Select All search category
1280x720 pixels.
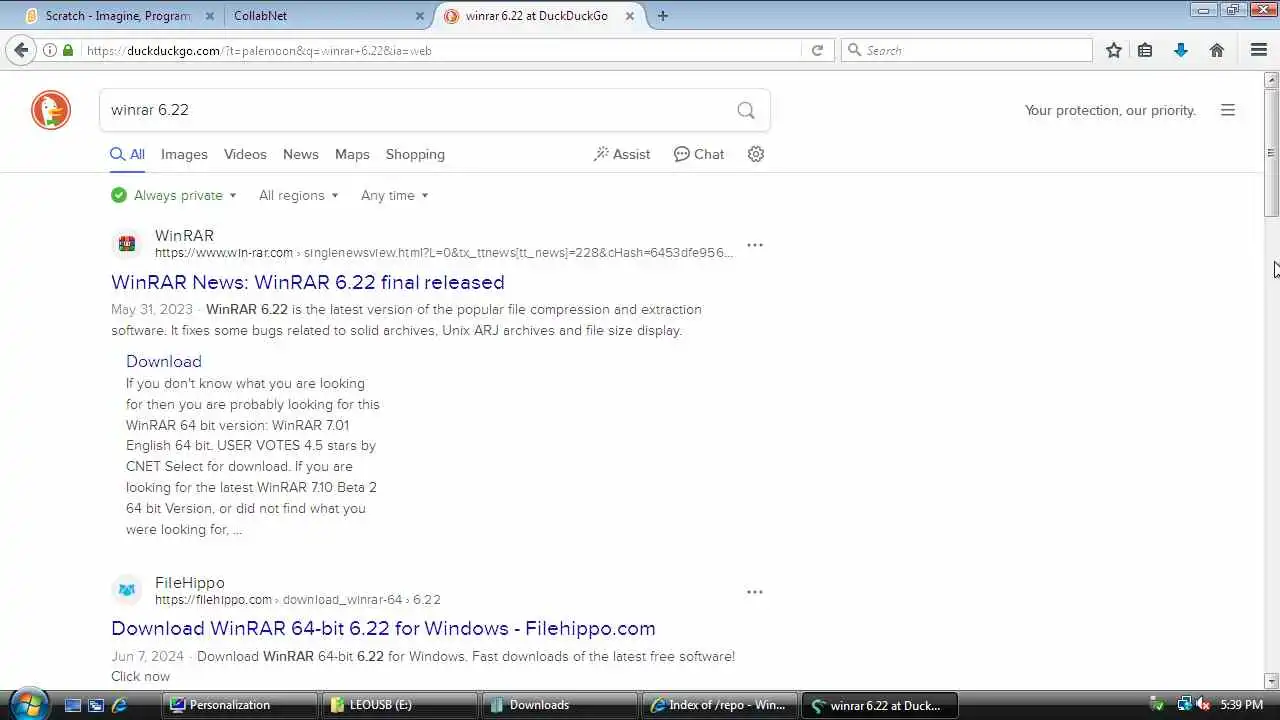click(x=128, y=154)
